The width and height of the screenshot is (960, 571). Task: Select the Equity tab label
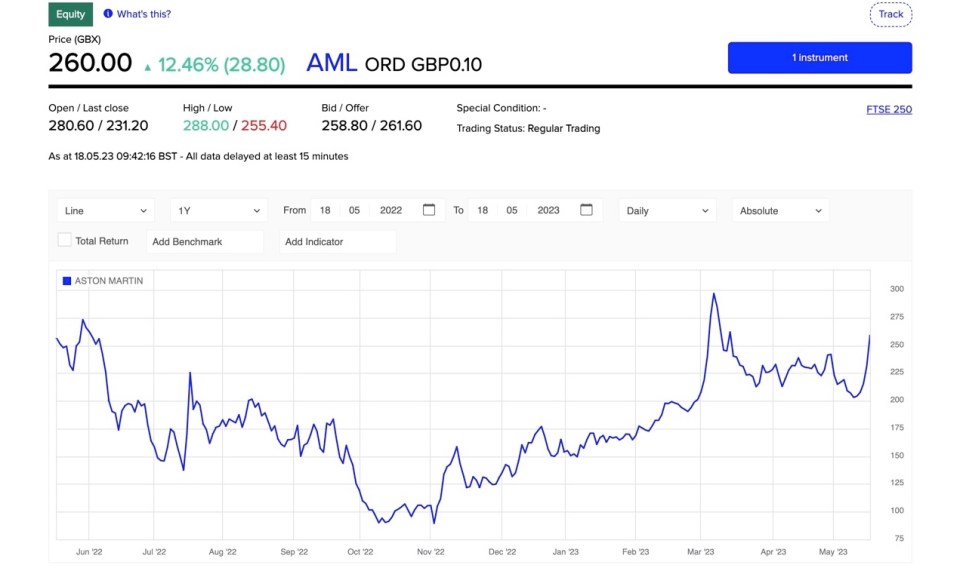coord(70,14)
